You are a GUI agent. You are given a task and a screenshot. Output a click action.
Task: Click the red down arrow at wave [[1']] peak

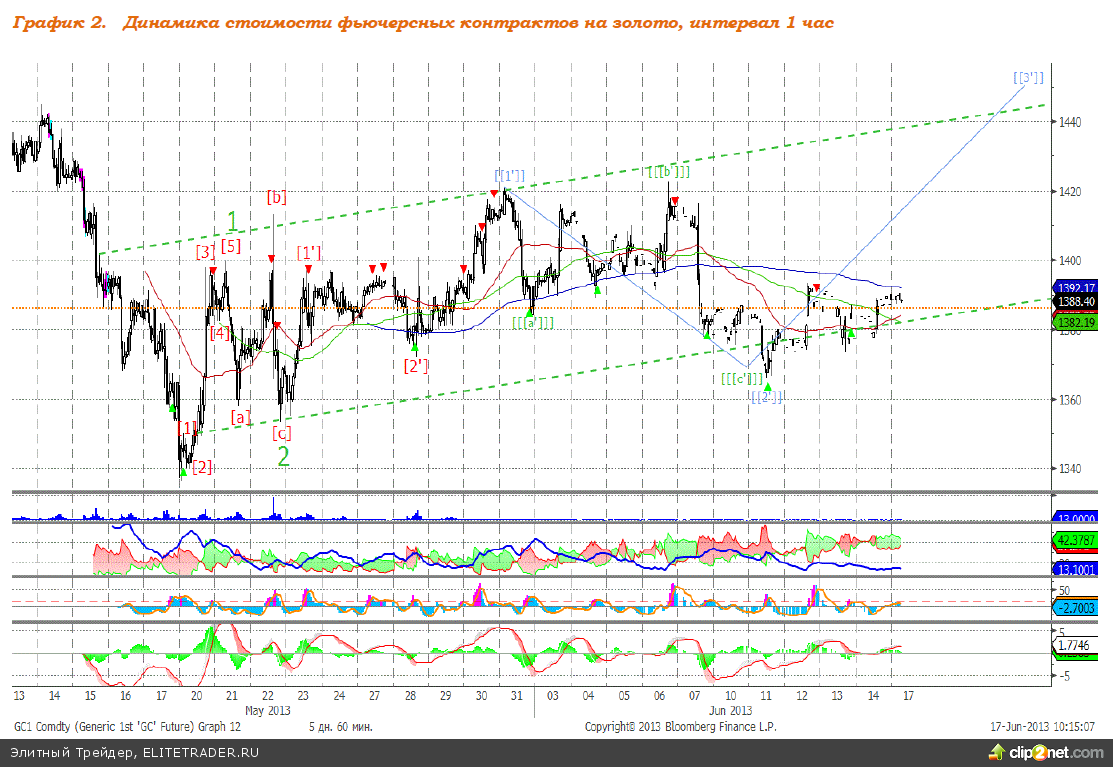(x=494, y=193)
